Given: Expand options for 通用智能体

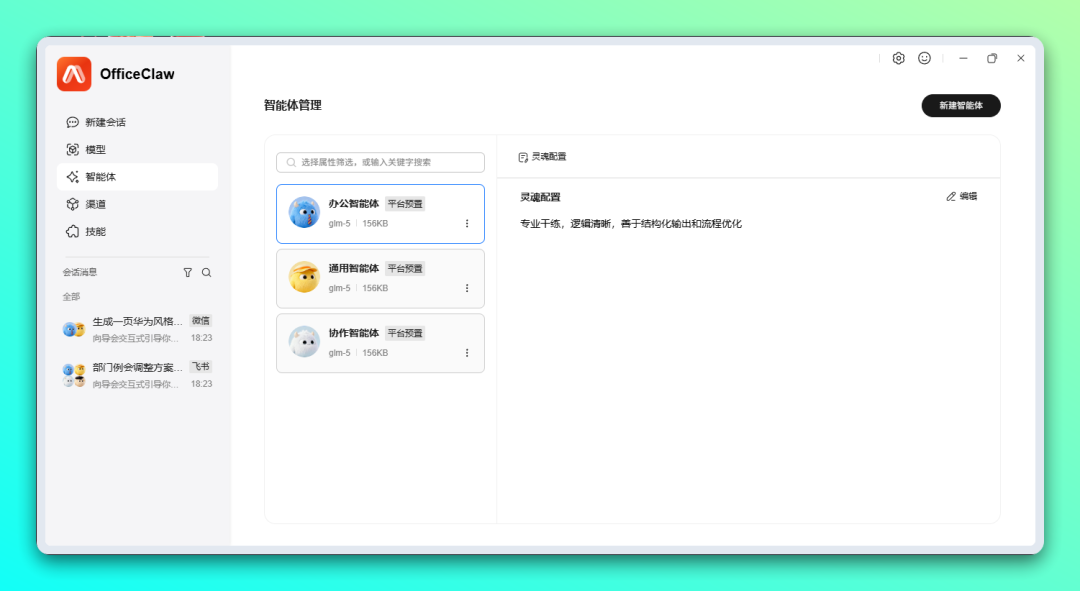Looking at the screenshot, I should coord(467,287).
